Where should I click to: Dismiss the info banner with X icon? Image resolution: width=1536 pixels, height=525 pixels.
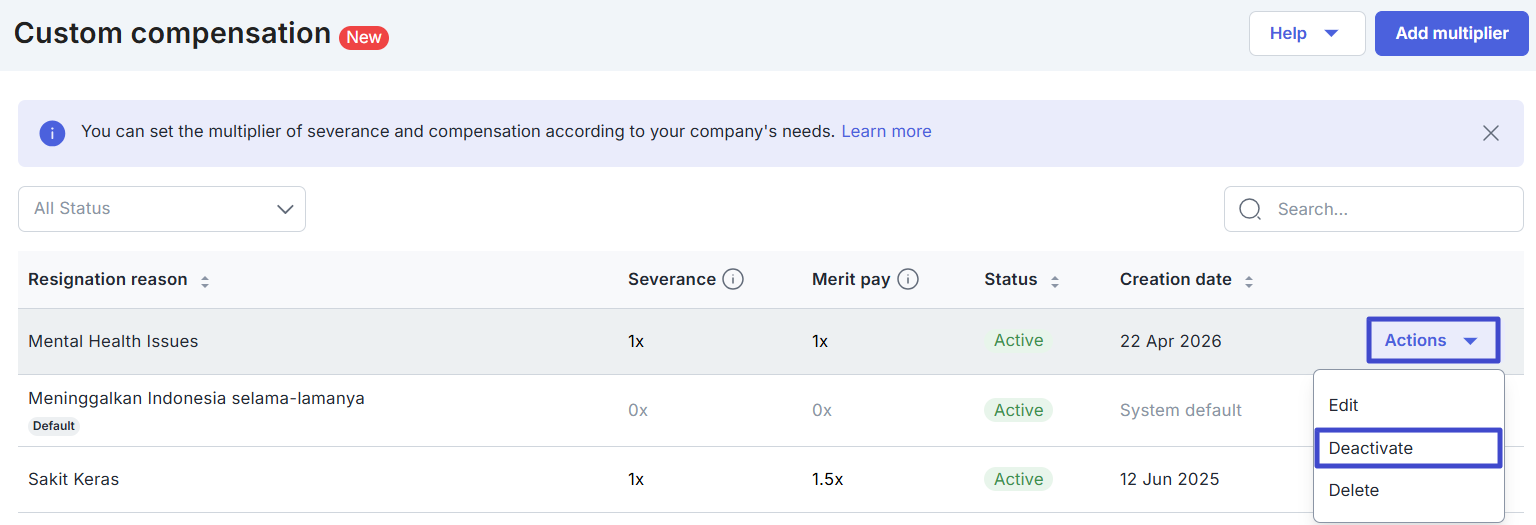(x=1490, y=133)
